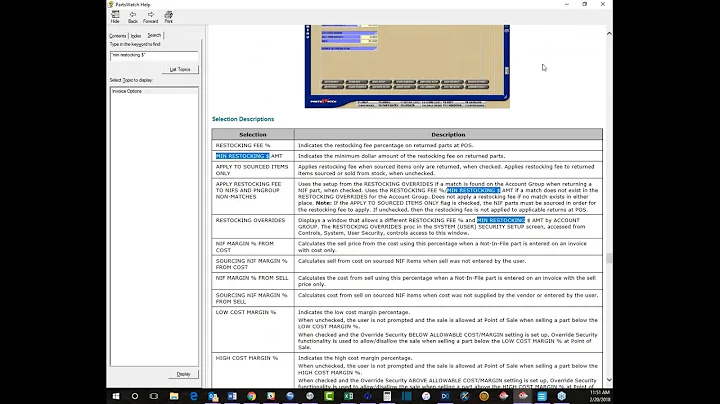Click the Print toolbar icon
Screen dimensions: 720x404
(169, 17)
